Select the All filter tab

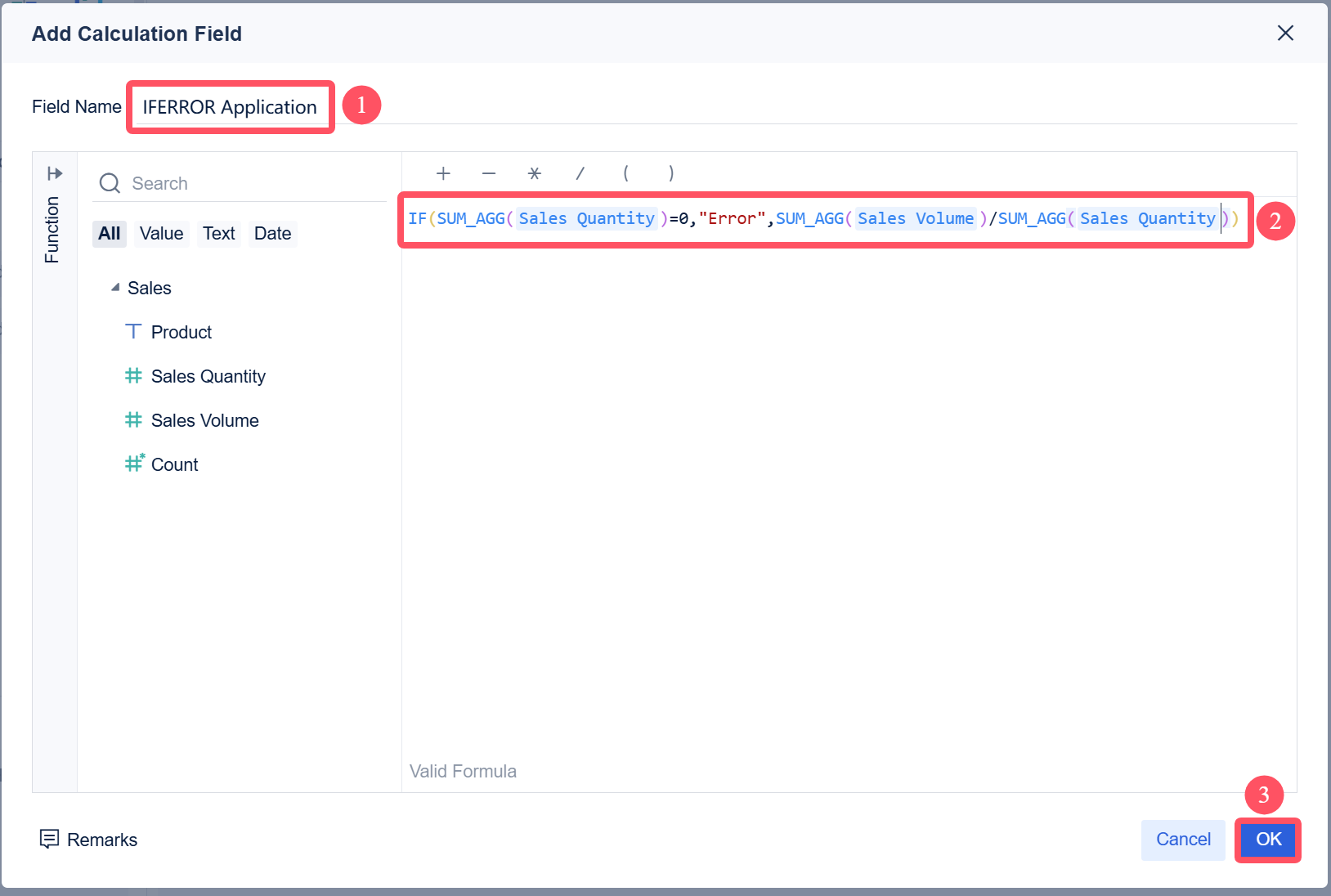[x=110, y=234]
